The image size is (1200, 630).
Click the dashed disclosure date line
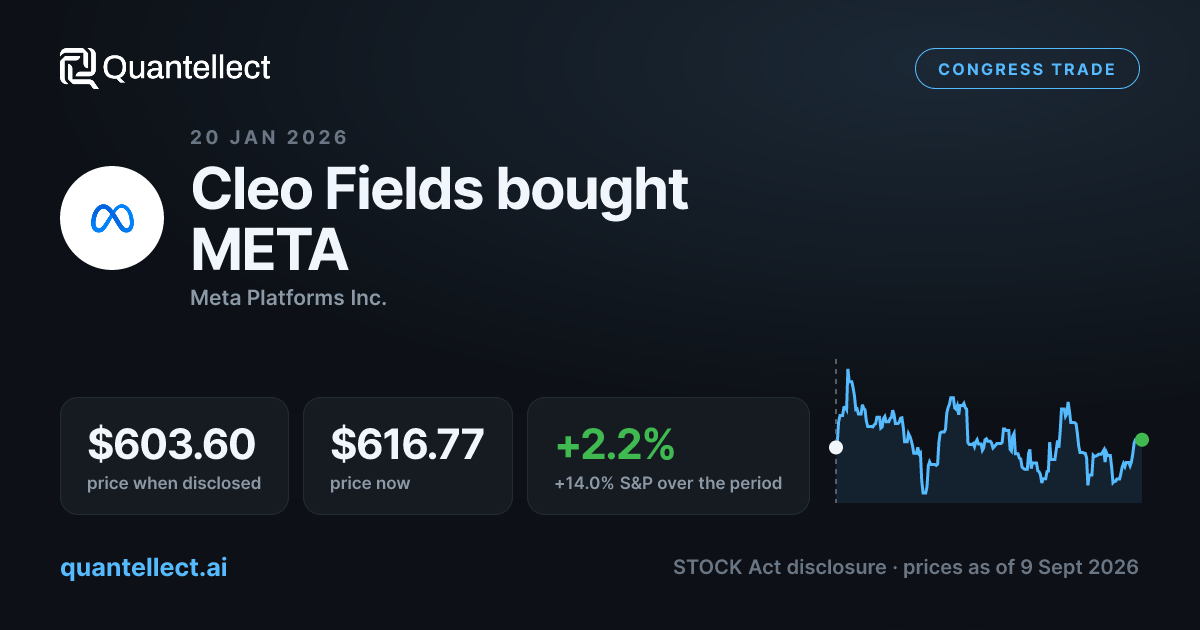(x=836, y=430)
